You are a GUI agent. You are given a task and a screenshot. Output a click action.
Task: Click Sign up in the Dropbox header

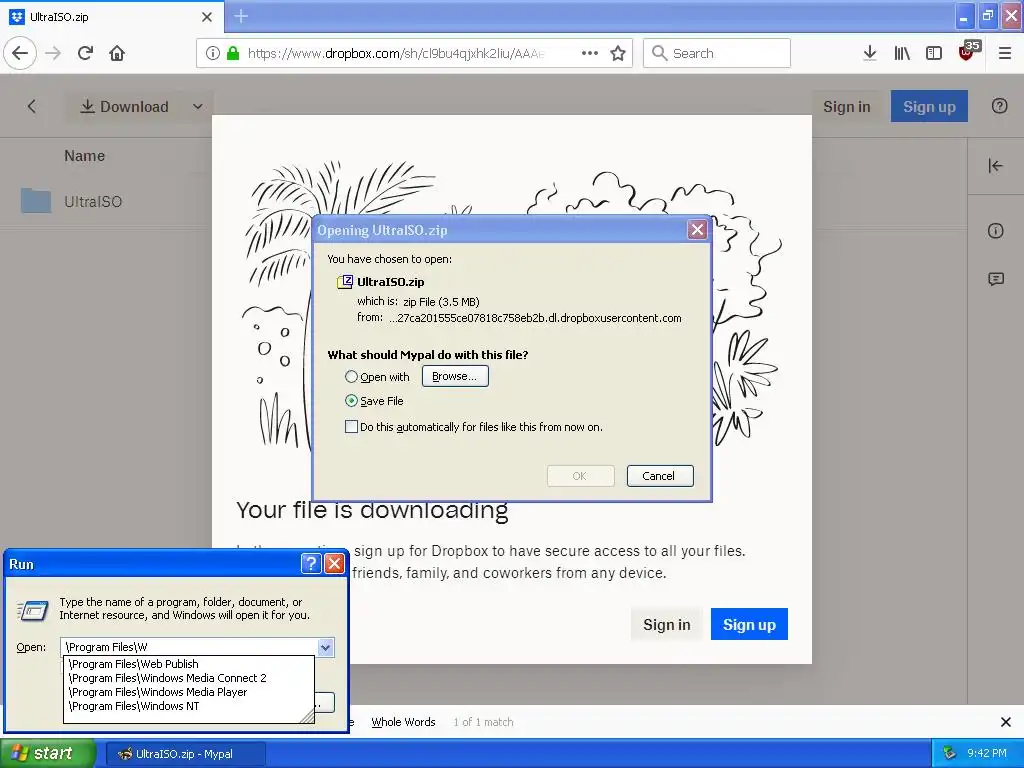929,106
